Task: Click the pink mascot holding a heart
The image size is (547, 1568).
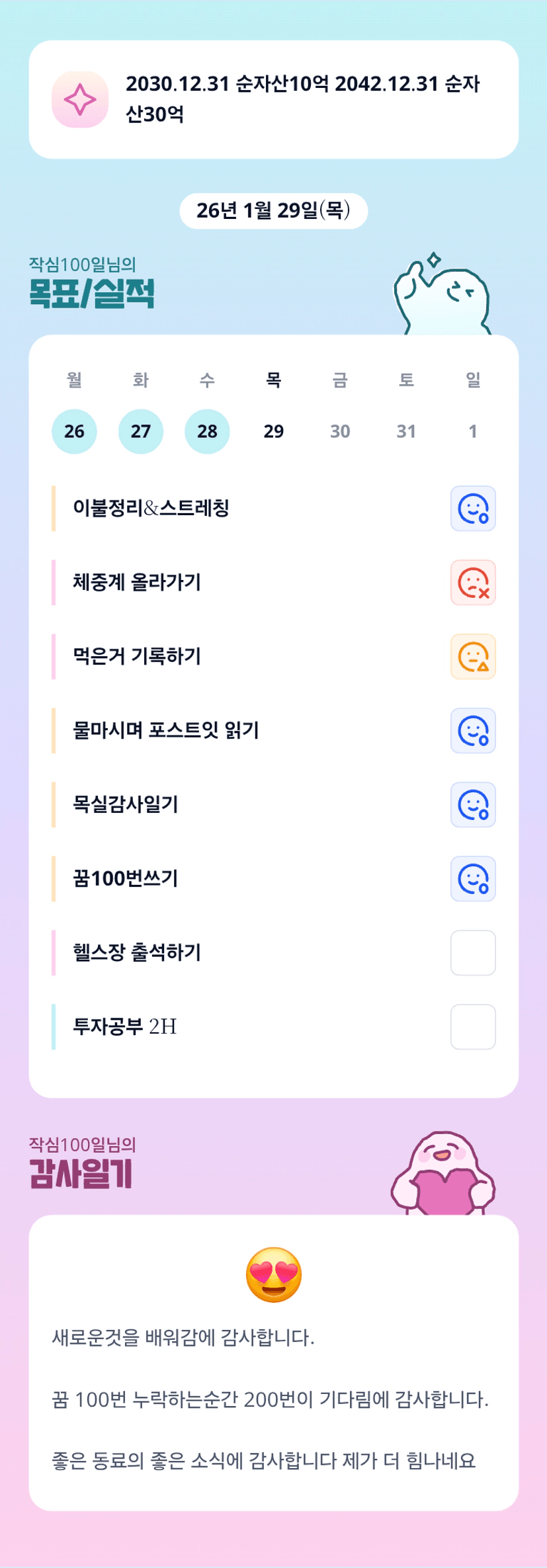Action: pos(443,1175)
